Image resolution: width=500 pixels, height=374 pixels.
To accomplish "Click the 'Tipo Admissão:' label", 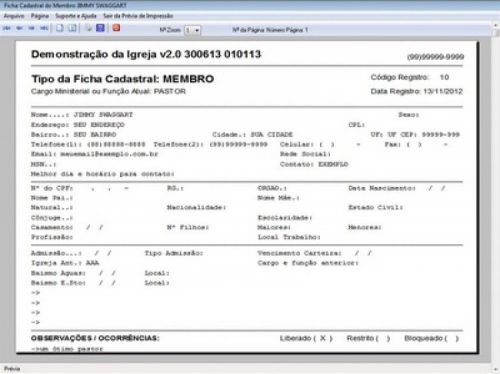I will pos(174,253).
